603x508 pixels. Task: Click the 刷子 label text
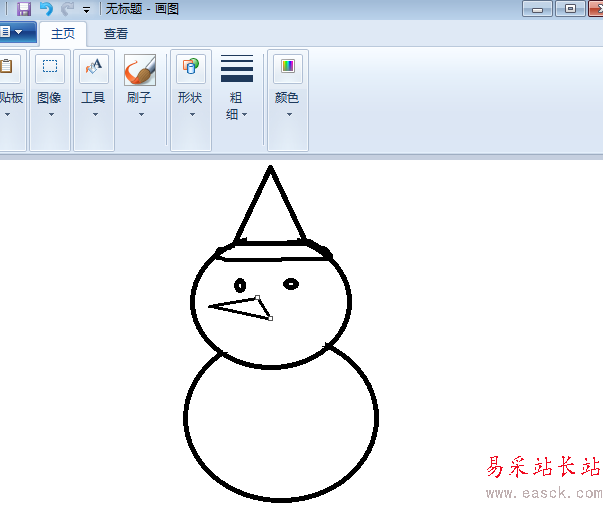tap(139, 98)
